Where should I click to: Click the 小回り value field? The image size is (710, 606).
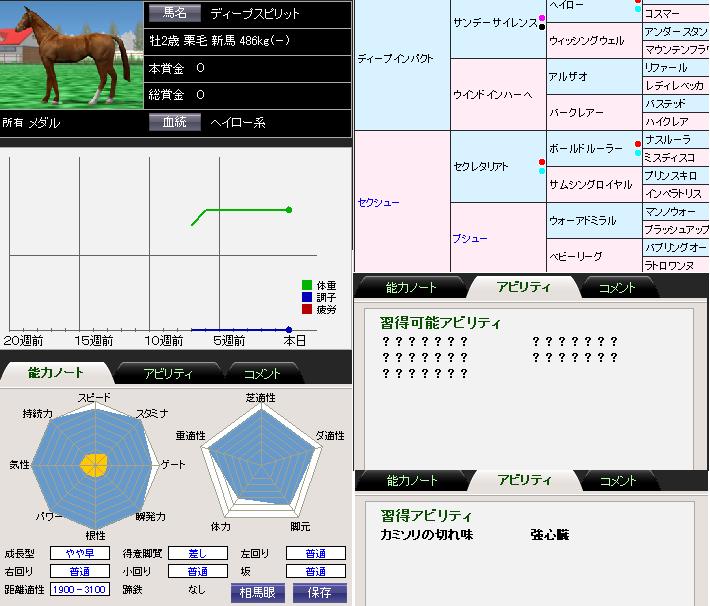[198, 571]
